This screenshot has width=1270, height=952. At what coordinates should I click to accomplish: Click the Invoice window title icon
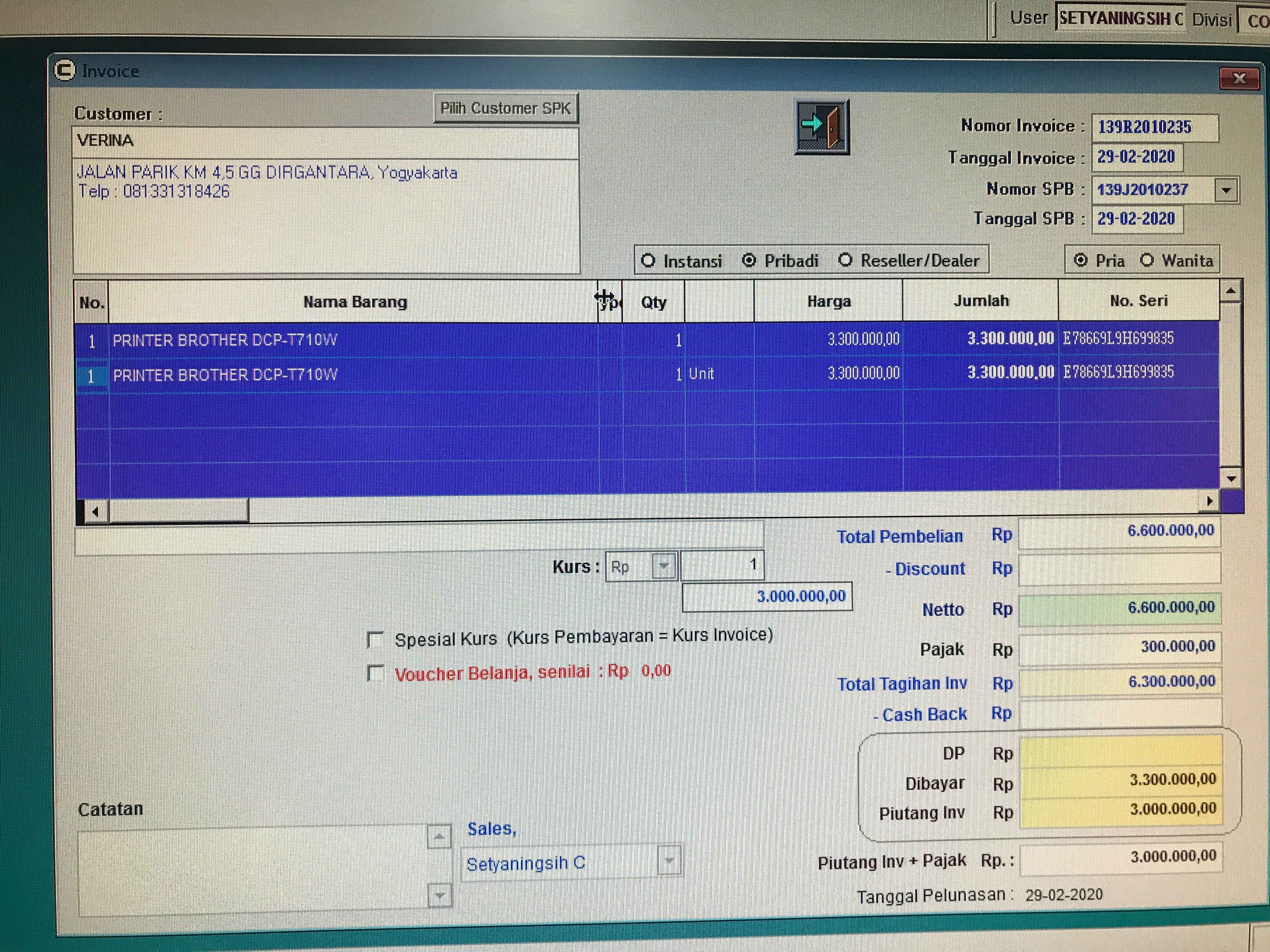pyautogui.click(x=64, y=71)
